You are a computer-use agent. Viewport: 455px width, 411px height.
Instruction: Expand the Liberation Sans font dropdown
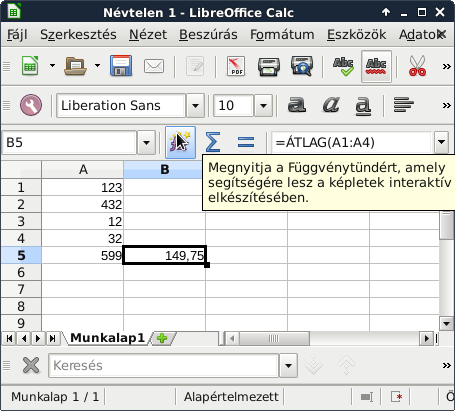[195, 106]
